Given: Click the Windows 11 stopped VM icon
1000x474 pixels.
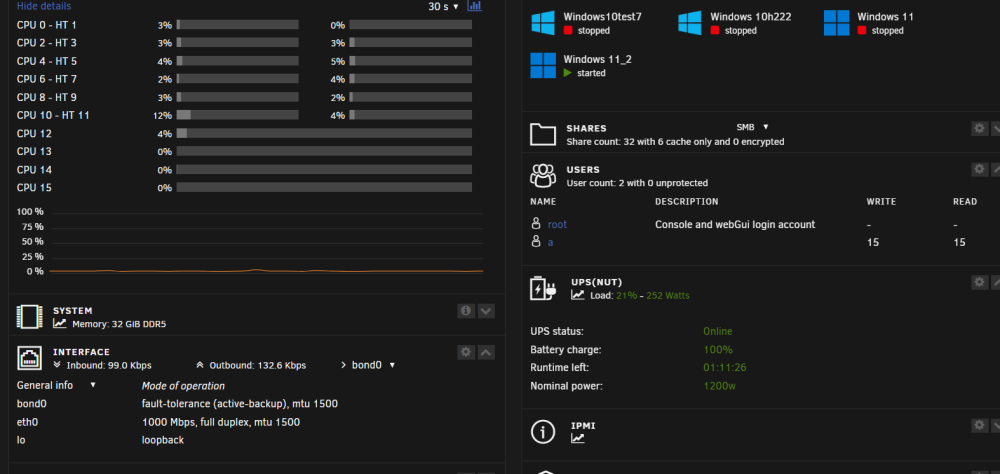Looking at the screenshot, I should pos(837,23).
